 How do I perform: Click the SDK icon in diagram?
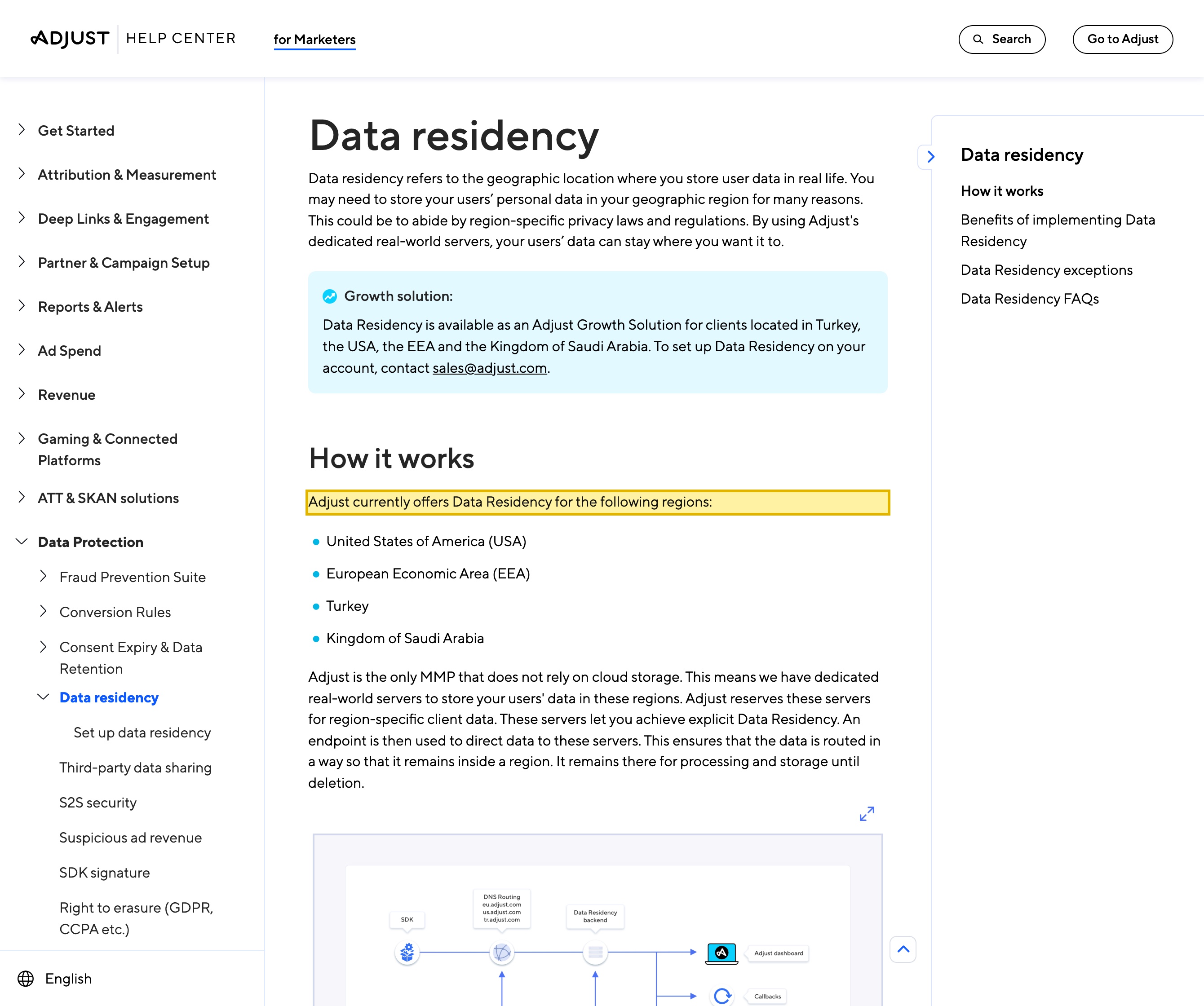tap(407, 952)
